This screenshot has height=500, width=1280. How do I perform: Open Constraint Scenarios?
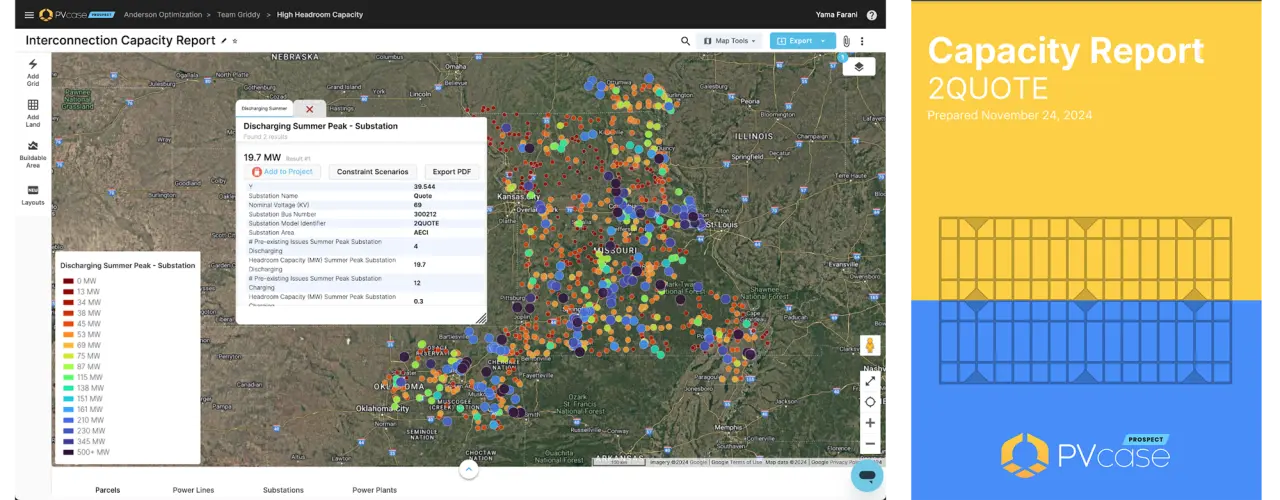pyautogui.click(x=372, y=172)
